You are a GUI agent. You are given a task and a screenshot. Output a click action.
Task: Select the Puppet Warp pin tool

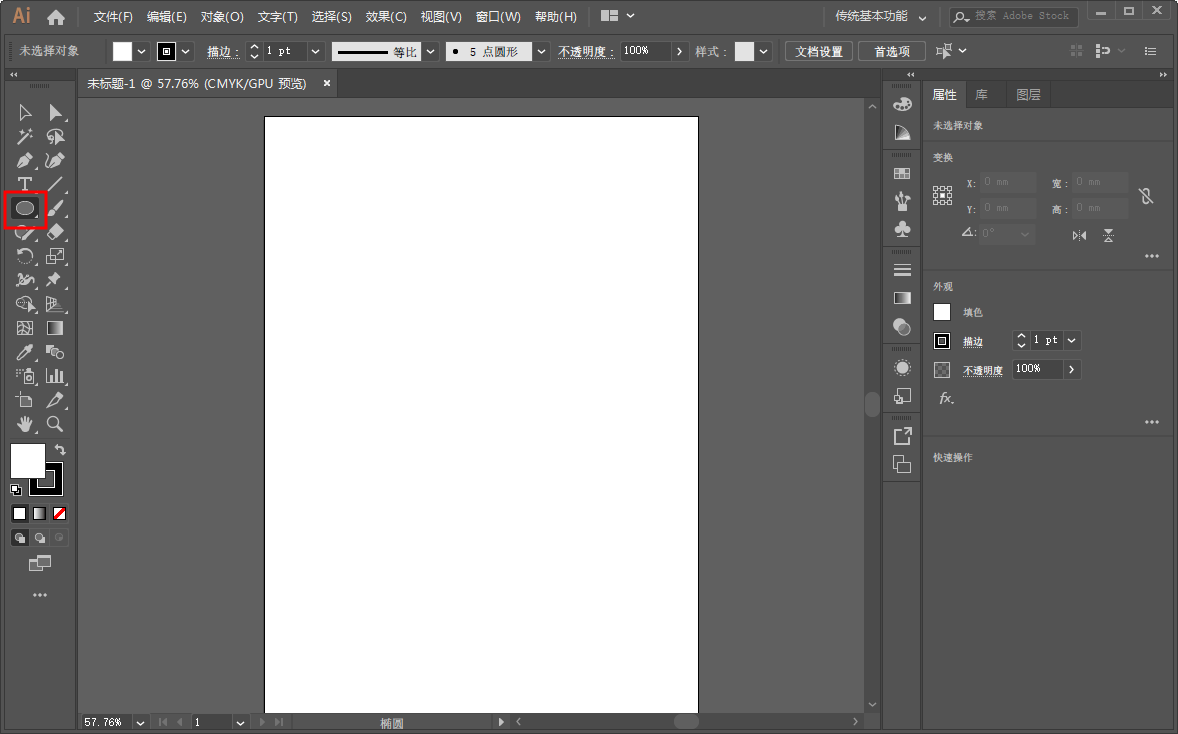coord(55,280)
